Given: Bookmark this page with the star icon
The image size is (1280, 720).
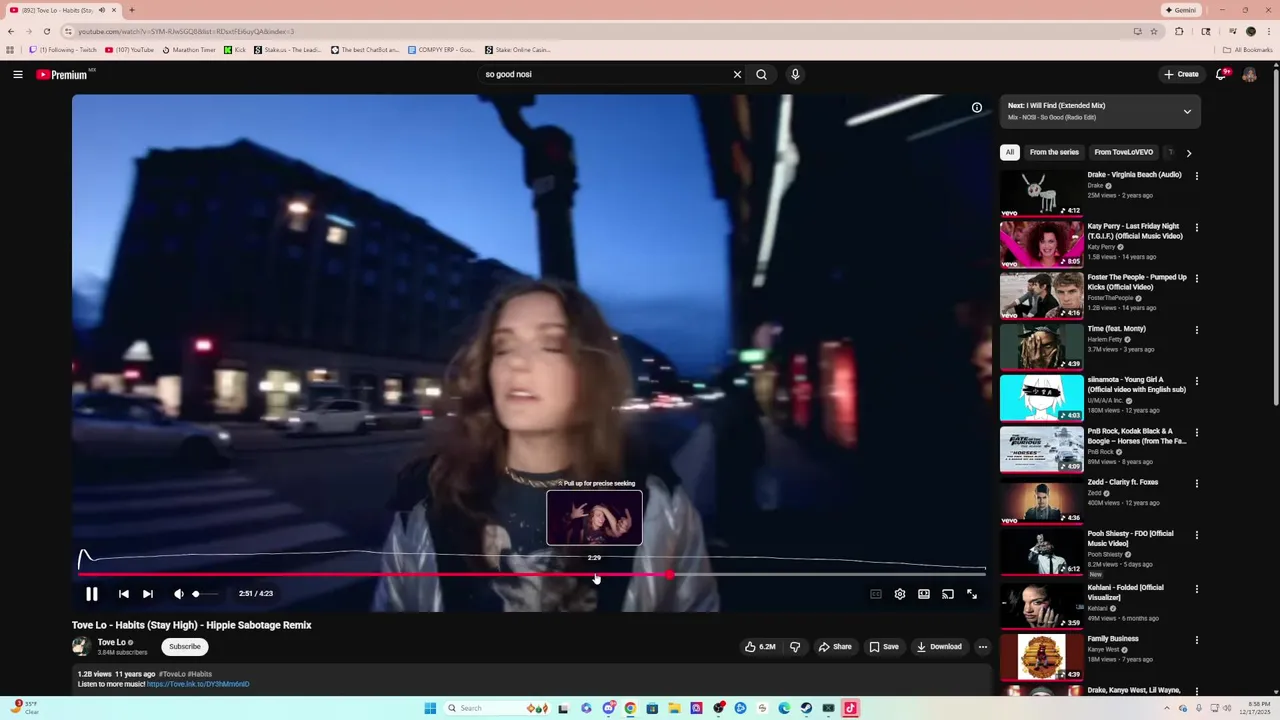Looking at the screenshot, I should tap(1154, 31).
